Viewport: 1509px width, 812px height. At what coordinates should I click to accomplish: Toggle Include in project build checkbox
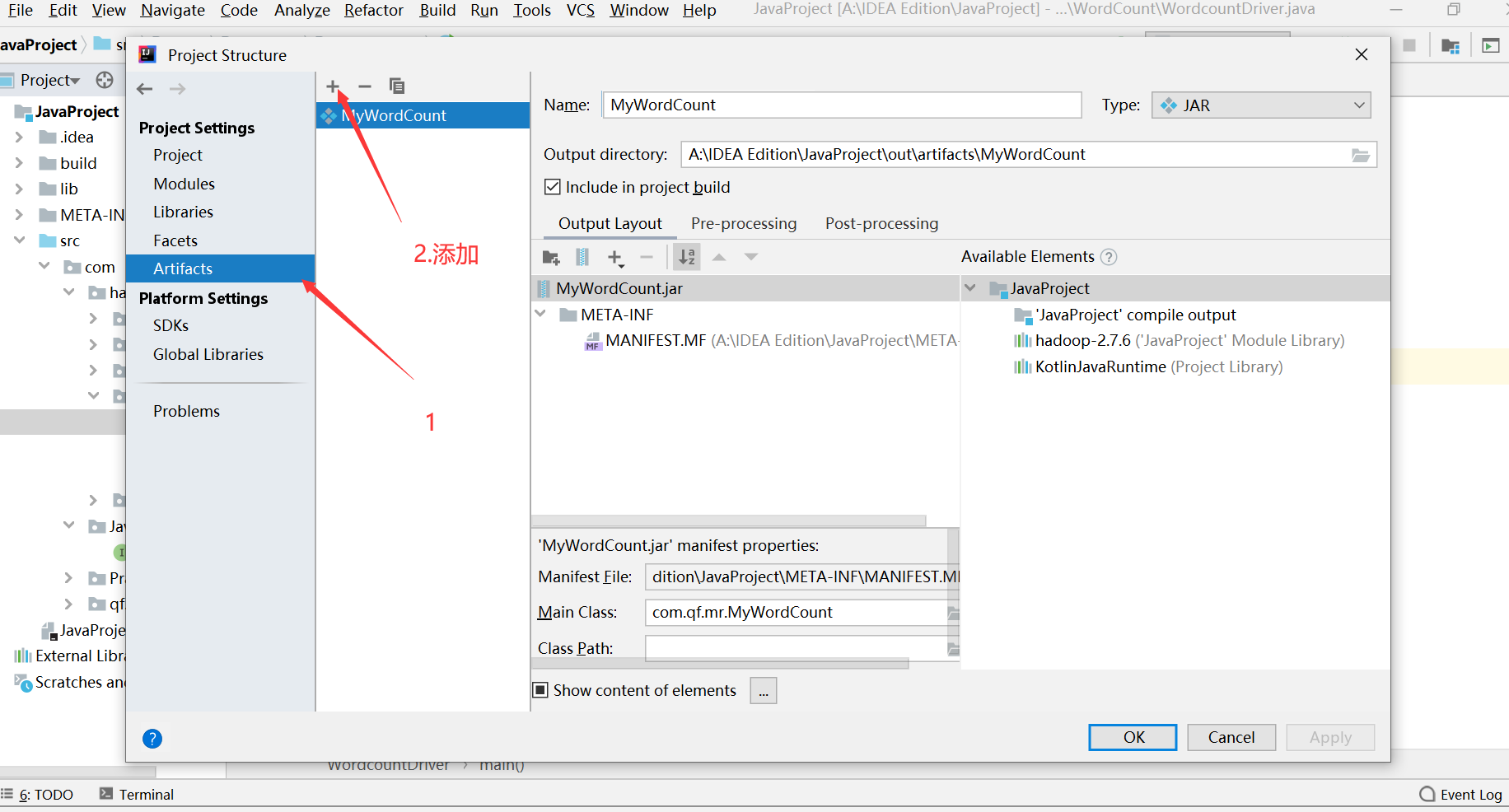tap(553, 187)
